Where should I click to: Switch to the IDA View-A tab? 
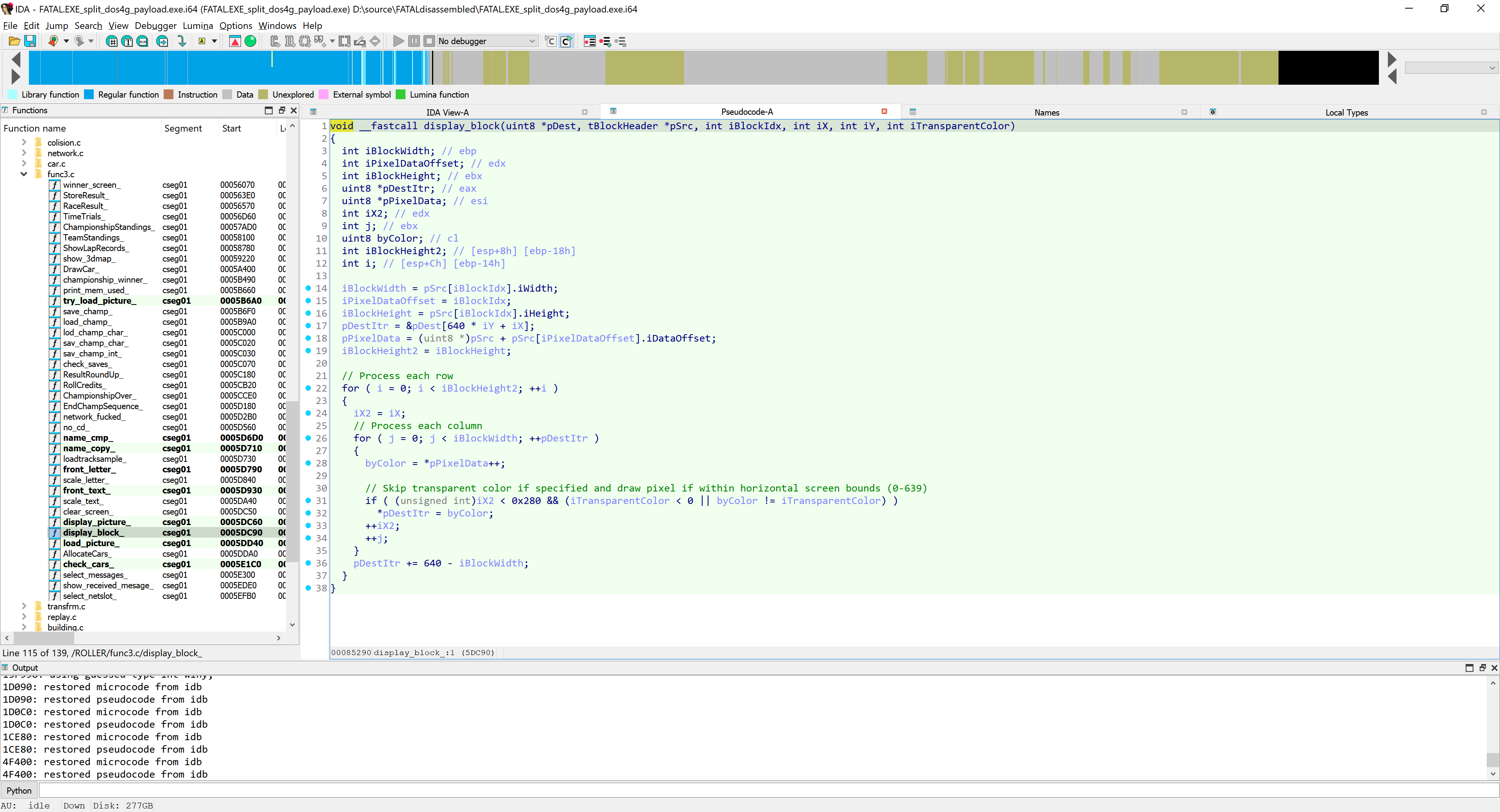tap(447, 112)
